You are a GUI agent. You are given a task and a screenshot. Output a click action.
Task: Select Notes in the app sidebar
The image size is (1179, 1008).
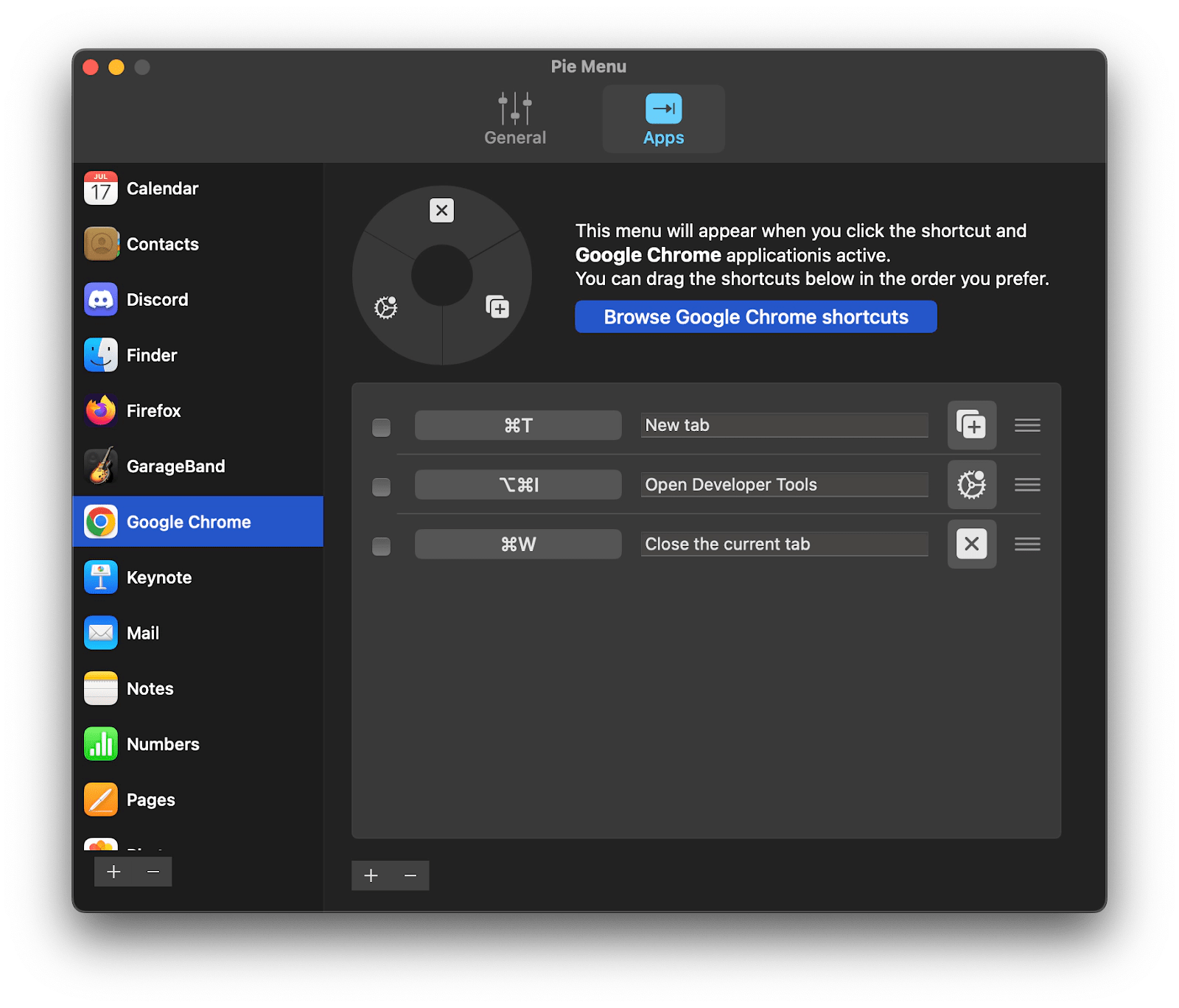(149, 688)
